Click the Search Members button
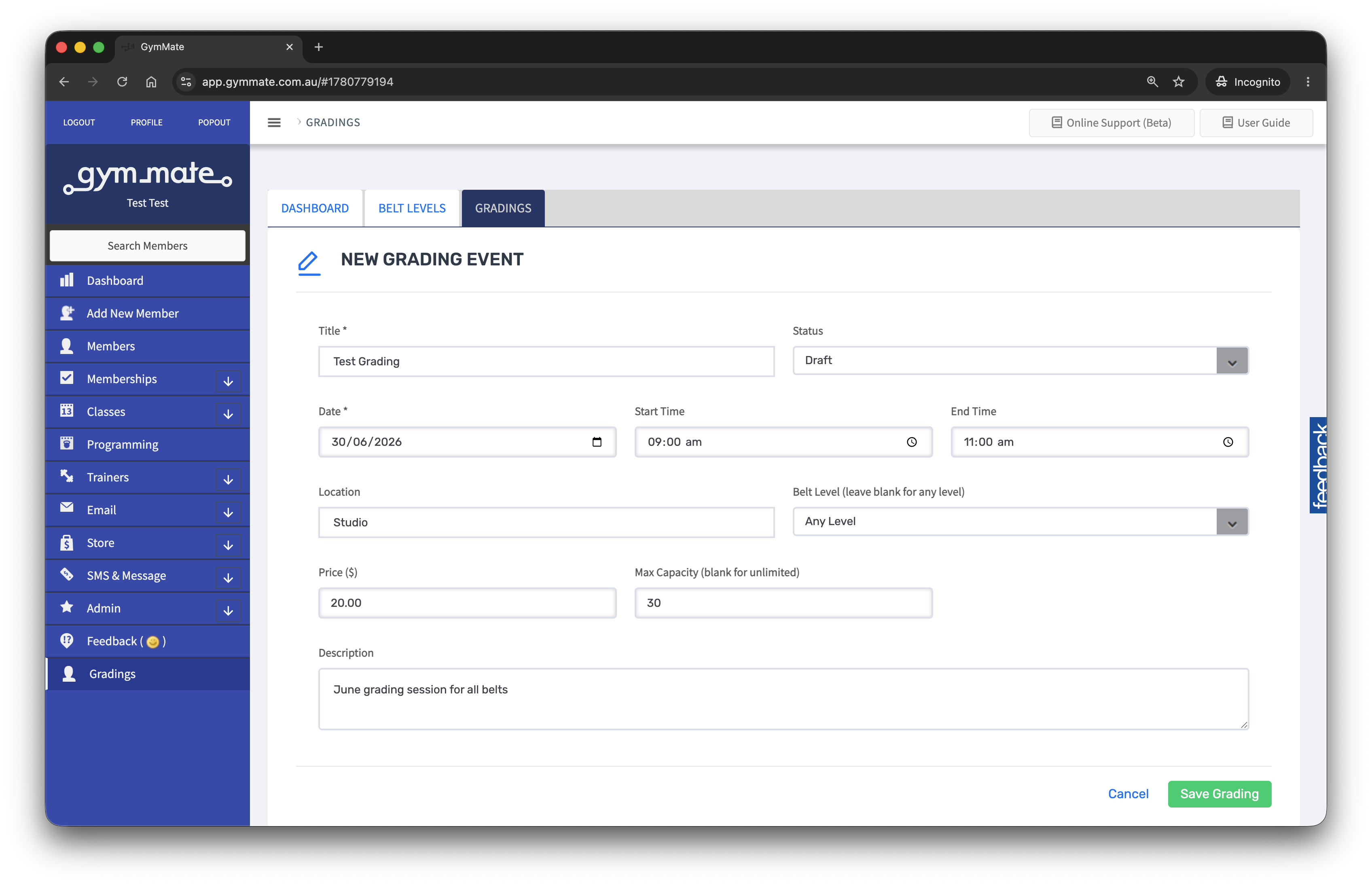 [148, 246]
